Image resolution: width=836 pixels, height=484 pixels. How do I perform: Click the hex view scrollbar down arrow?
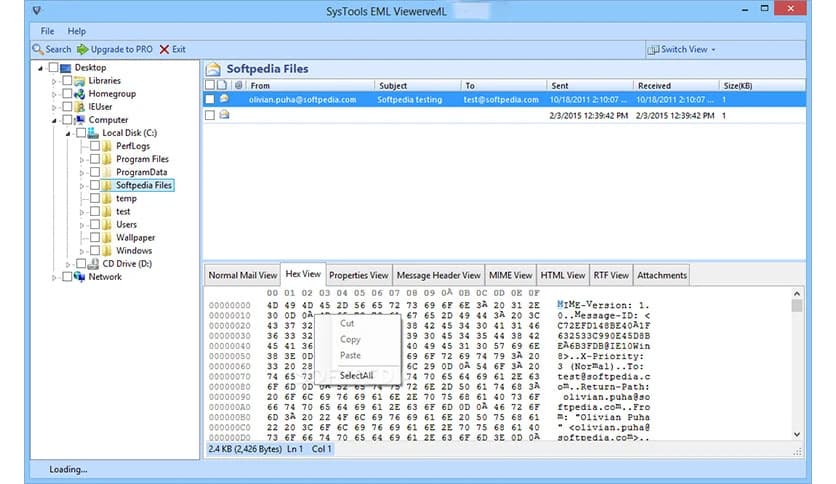coord(797,434)
